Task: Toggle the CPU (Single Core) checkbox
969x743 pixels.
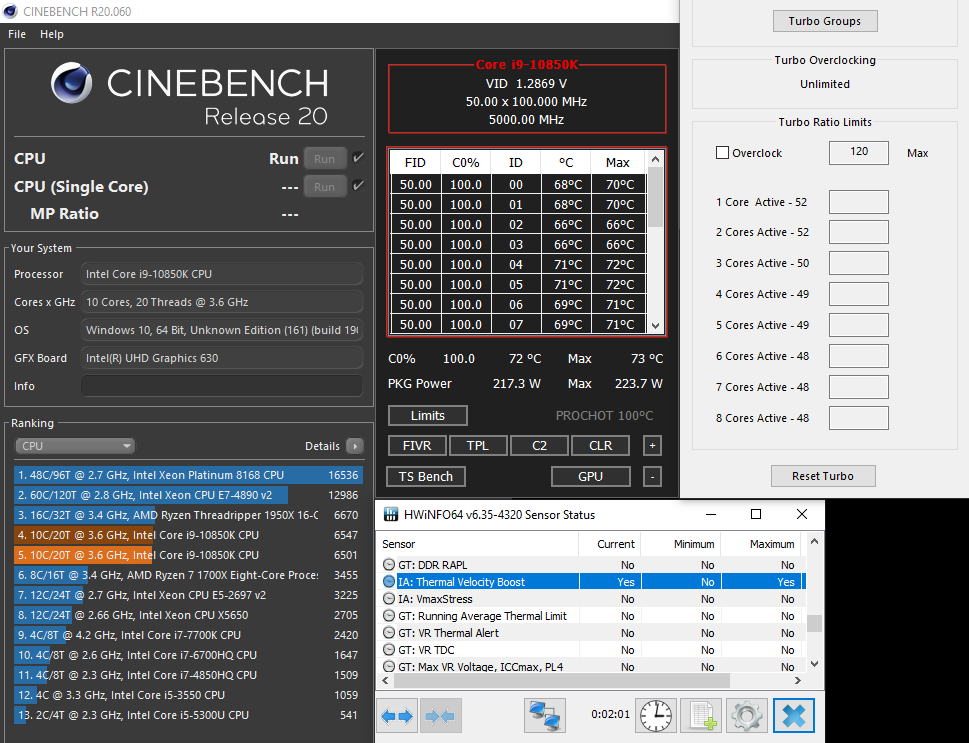Action: pyautogui.click(x=358, y=186)
